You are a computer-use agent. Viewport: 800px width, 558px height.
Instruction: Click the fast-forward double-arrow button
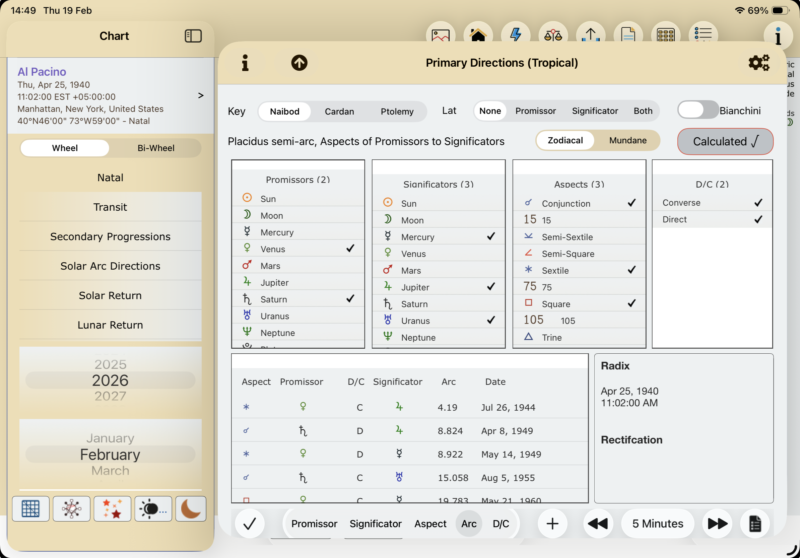pos(717,523)
